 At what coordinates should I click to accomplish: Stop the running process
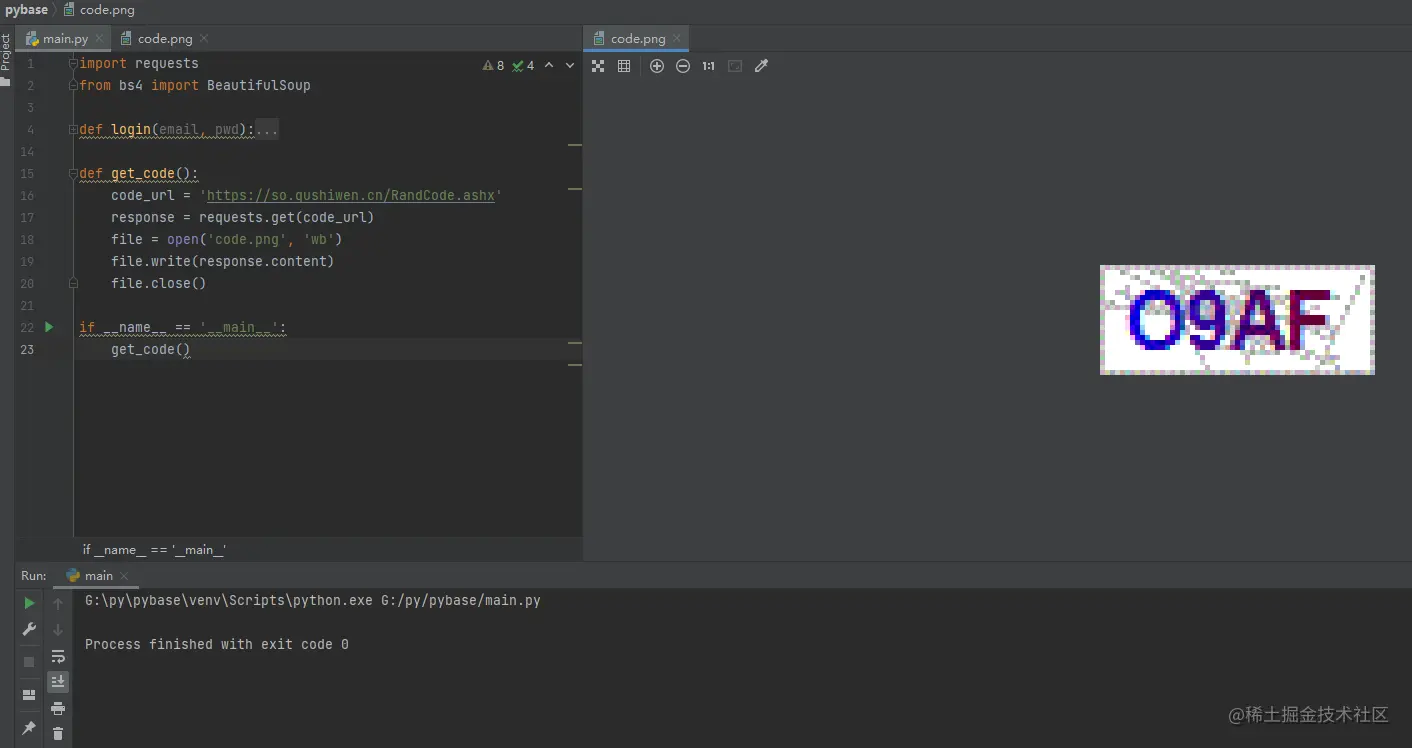29,662
